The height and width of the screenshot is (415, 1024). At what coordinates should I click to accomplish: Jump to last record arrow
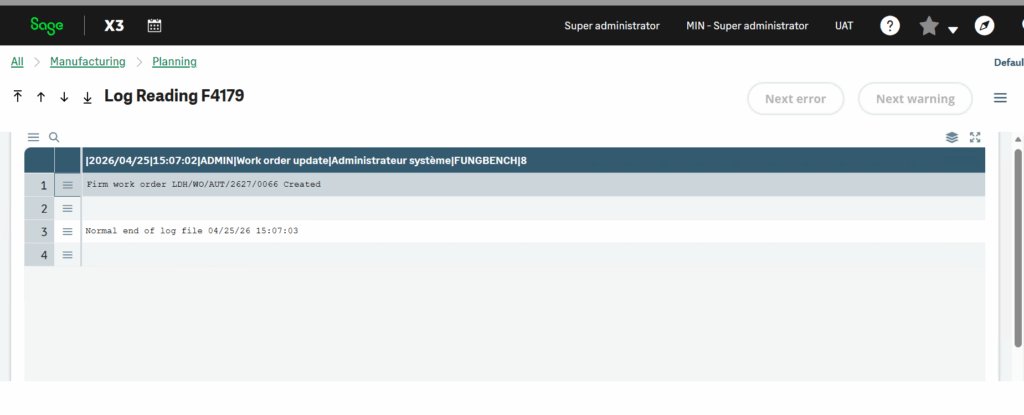87,97
